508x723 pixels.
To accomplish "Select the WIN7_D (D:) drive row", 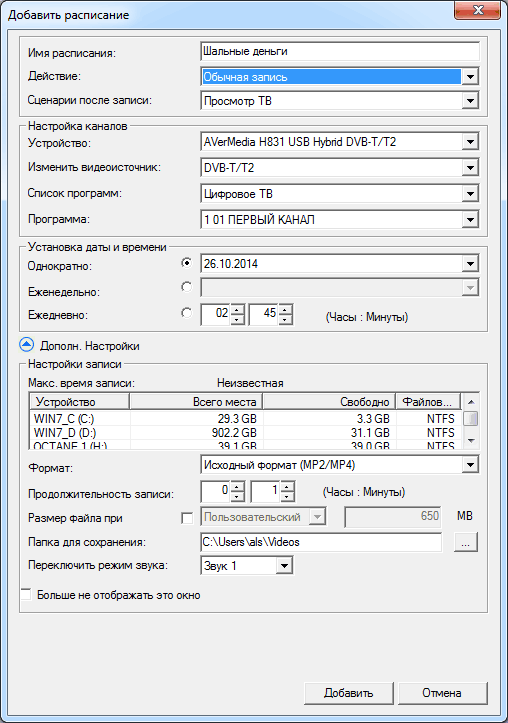I will coord(245,433).
